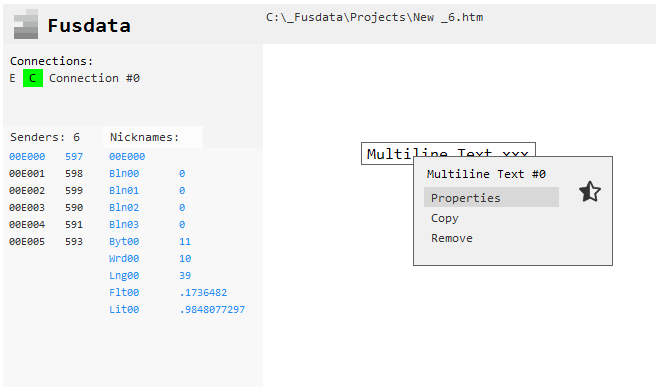
Task: Click the Lng00 nickname
Action: [x=124, y=275]
